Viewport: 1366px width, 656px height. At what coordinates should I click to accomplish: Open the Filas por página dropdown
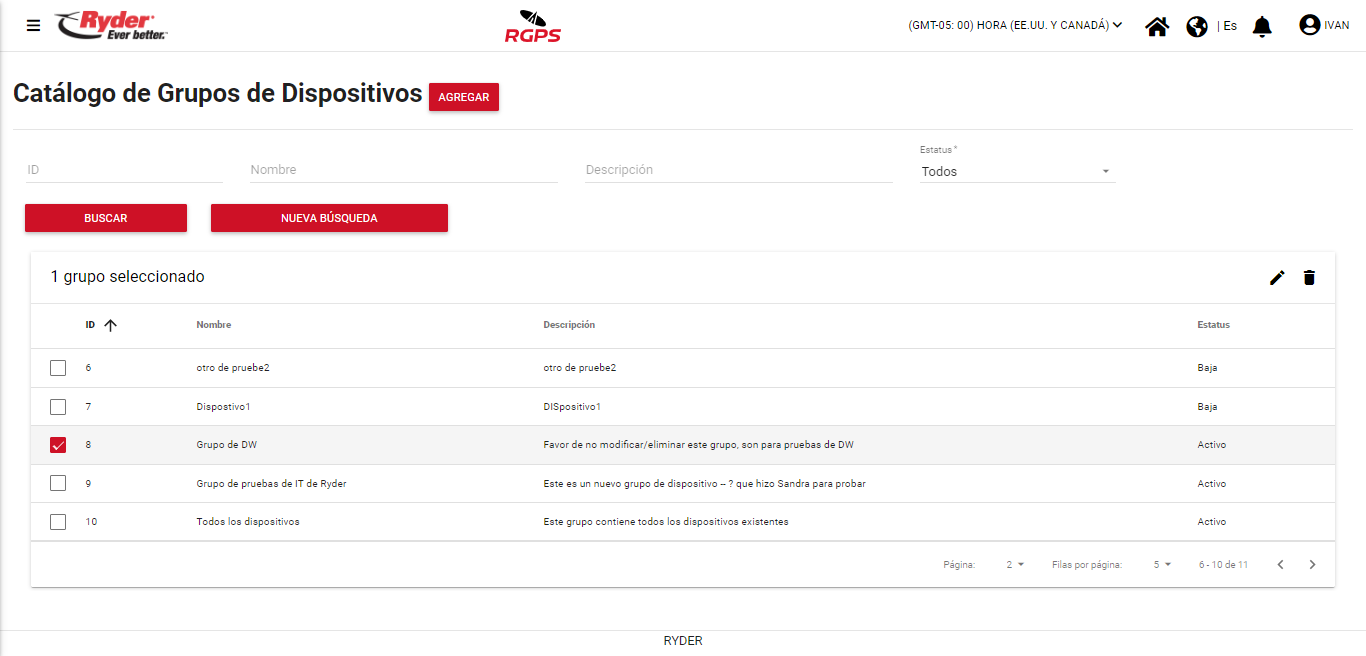pyautogui.click(x=1162, y=565)
